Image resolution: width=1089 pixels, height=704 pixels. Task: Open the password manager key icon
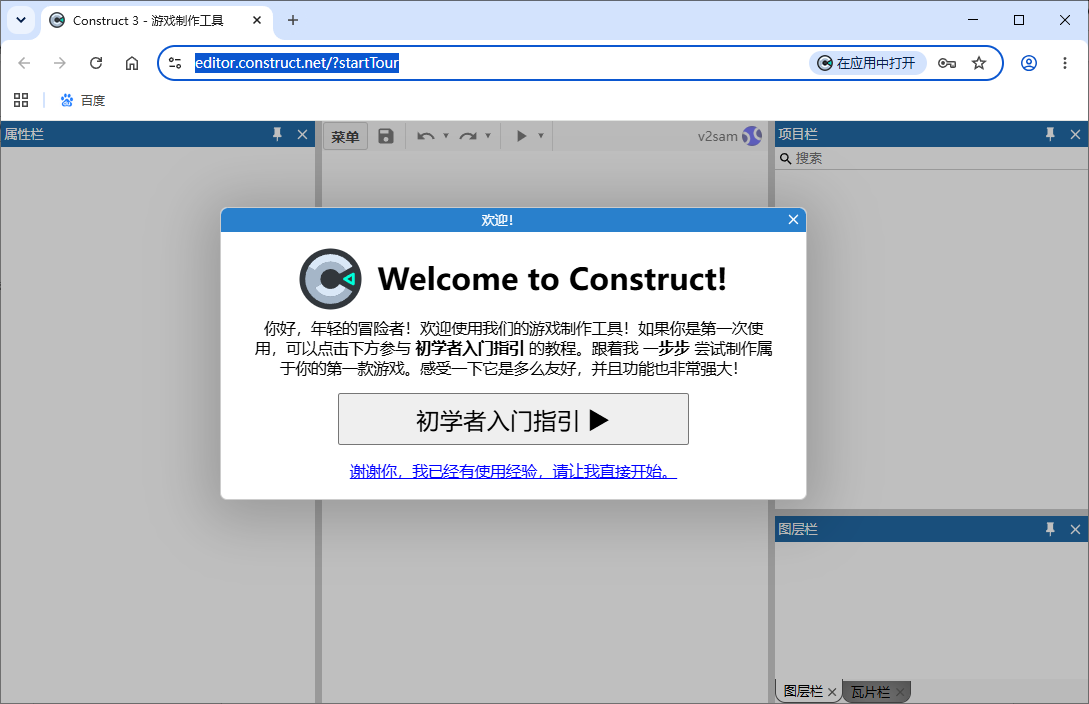pyautogui.click(x=947, y=63)
